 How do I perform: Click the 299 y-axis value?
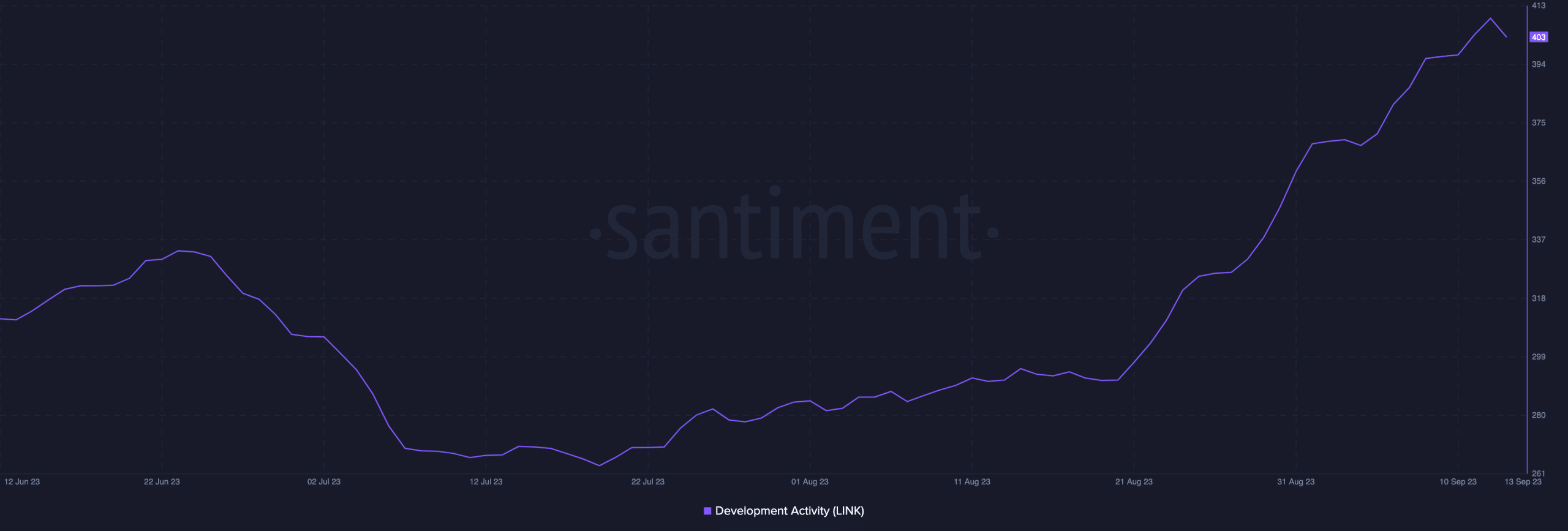coord(1539,356)
